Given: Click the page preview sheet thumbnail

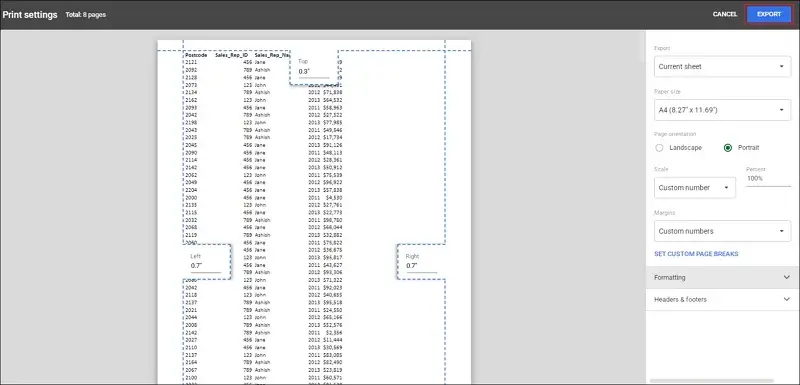Looking at the screenshot, I should 314,212.
